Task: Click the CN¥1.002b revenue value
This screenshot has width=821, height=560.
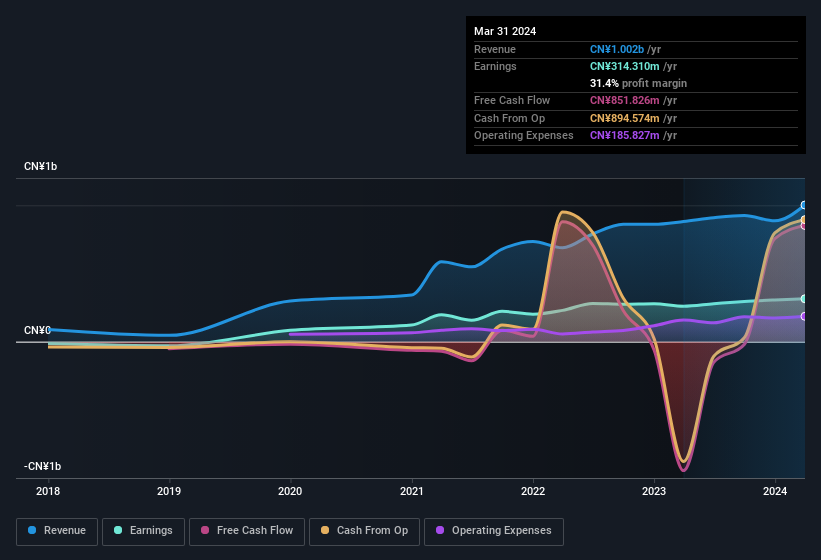Action: click(617, 49)
